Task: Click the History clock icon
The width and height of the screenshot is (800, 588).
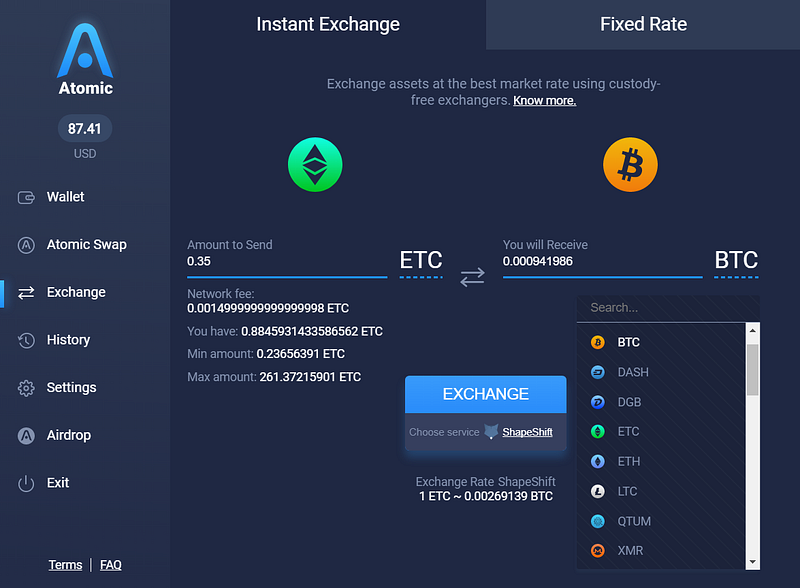Action: click(x=26, y=340)
